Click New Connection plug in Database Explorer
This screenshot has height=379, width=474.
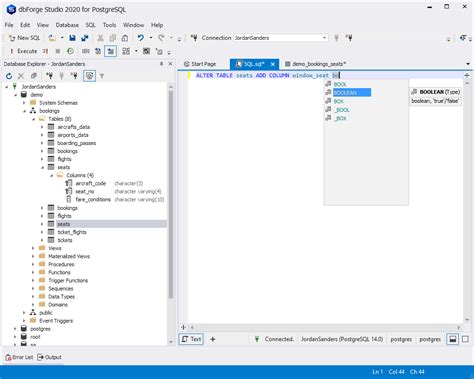[x=49, y=76]
